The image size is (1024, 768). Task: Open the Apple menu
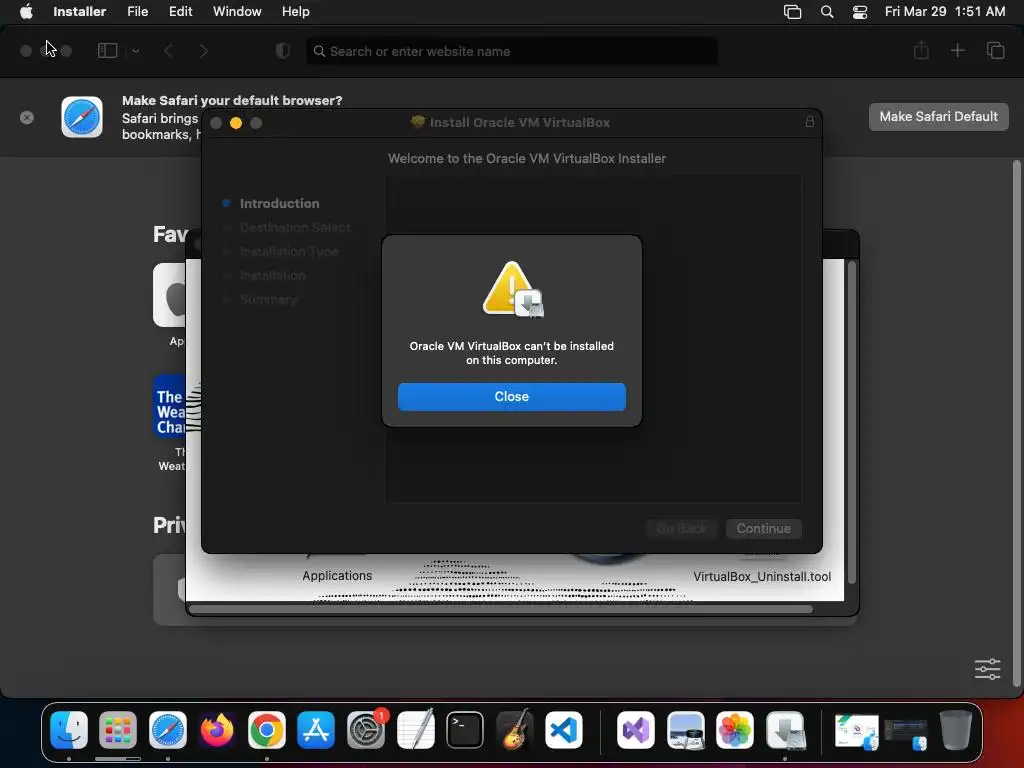point(26,11)
